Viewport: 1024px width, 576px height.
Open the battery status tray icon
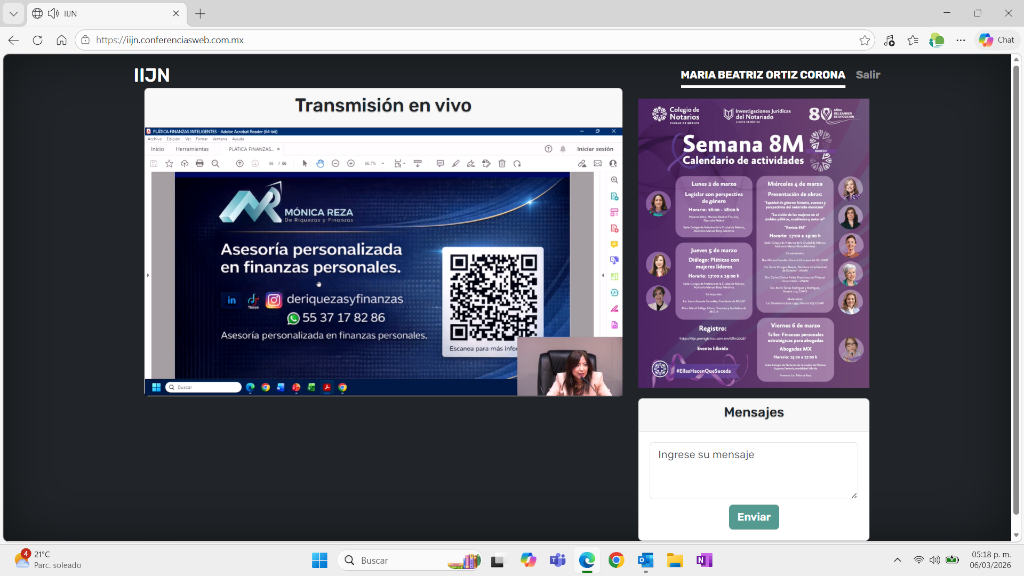pyautogui.click(x=953, y=560)
